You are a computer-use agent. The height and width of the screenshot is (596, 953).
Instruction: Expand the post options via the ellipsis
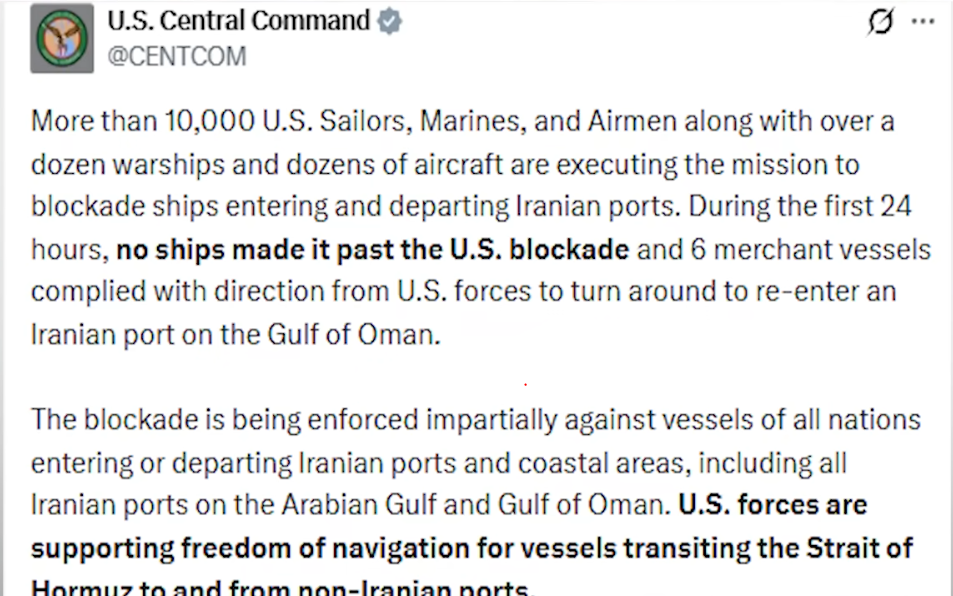click(x=925, y=22)
